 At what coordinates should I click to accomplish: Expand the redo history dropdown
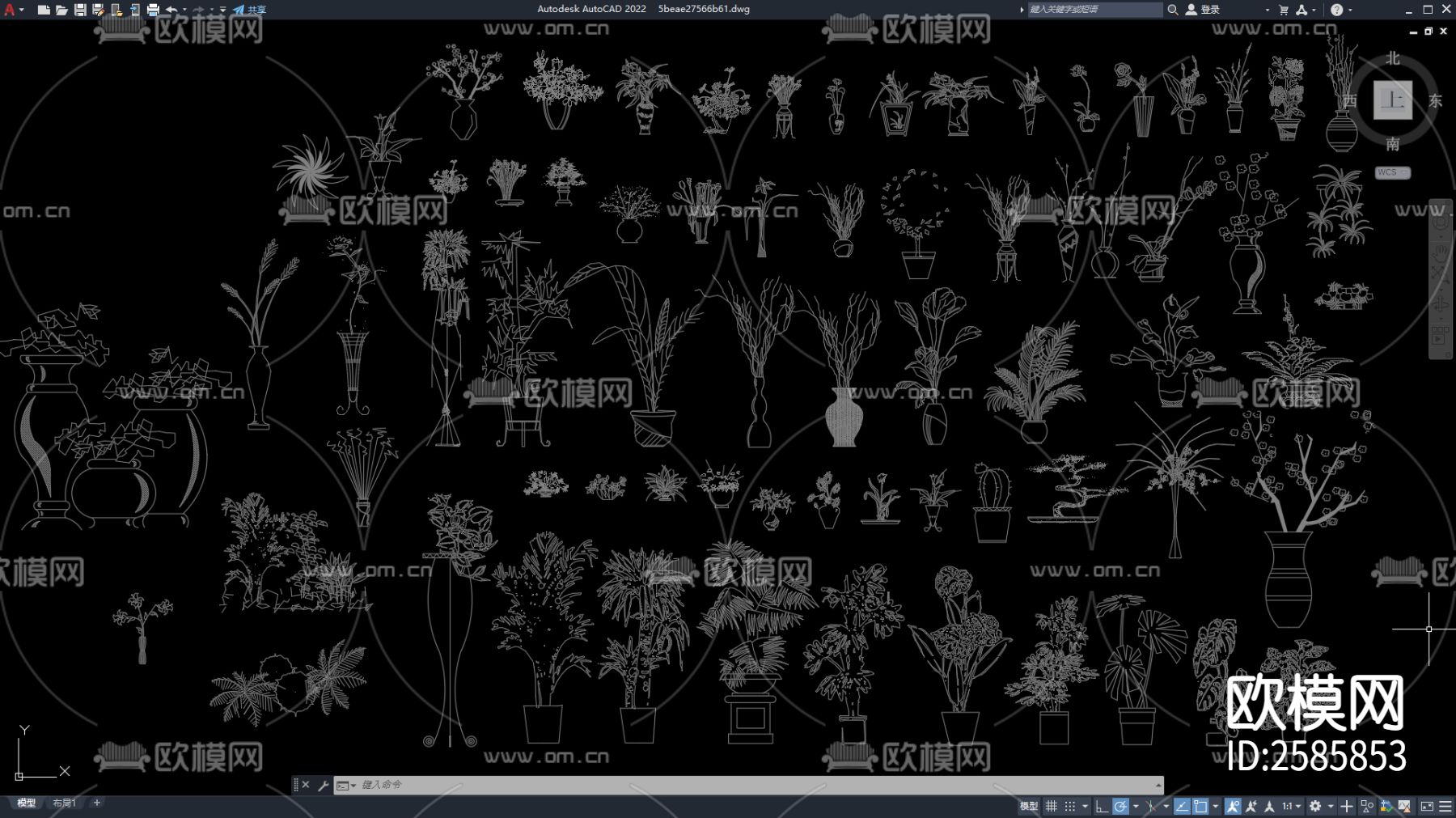coord(212,10)
